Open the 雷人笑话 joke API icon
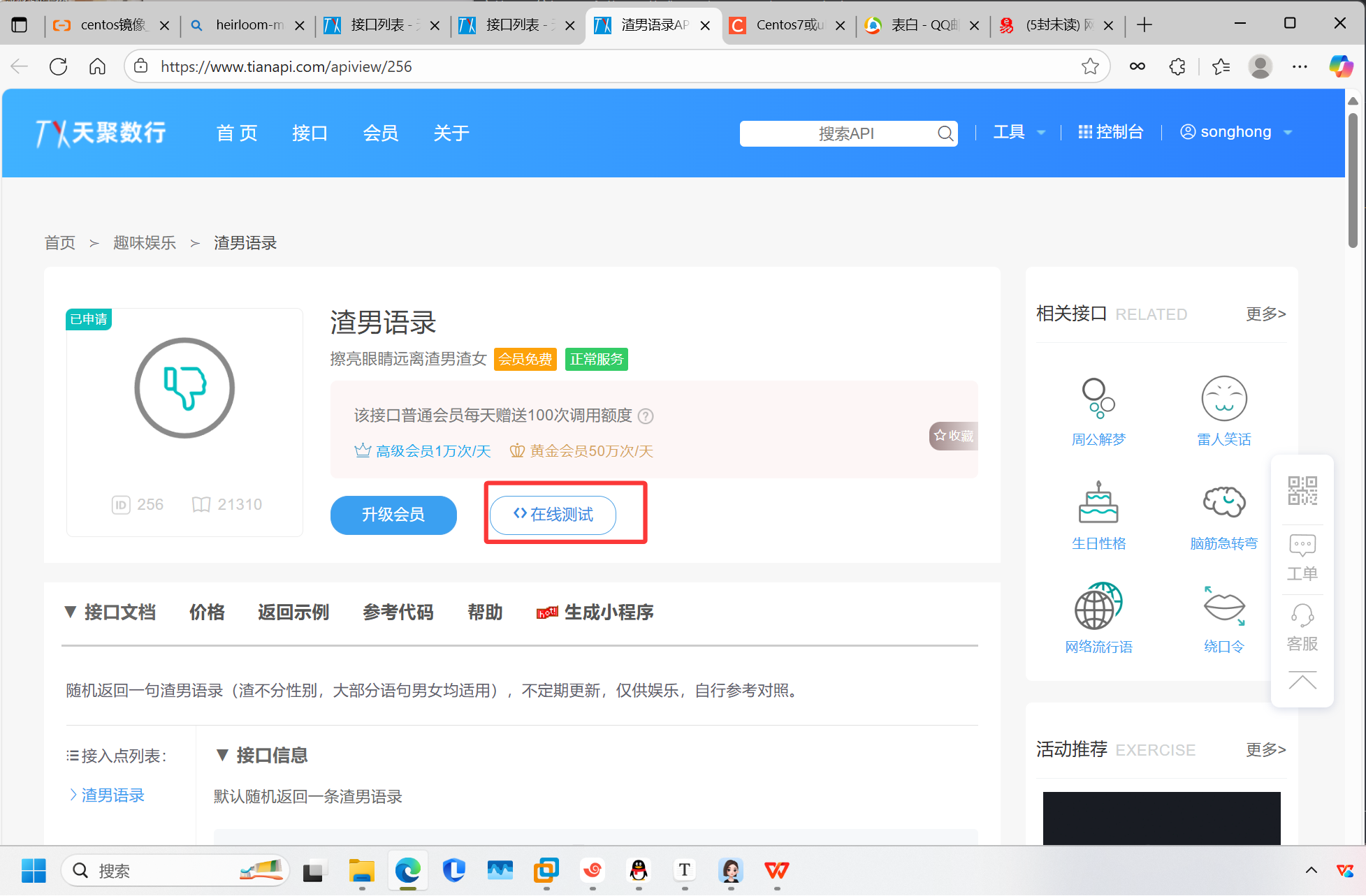 [x=1223, y=399]
